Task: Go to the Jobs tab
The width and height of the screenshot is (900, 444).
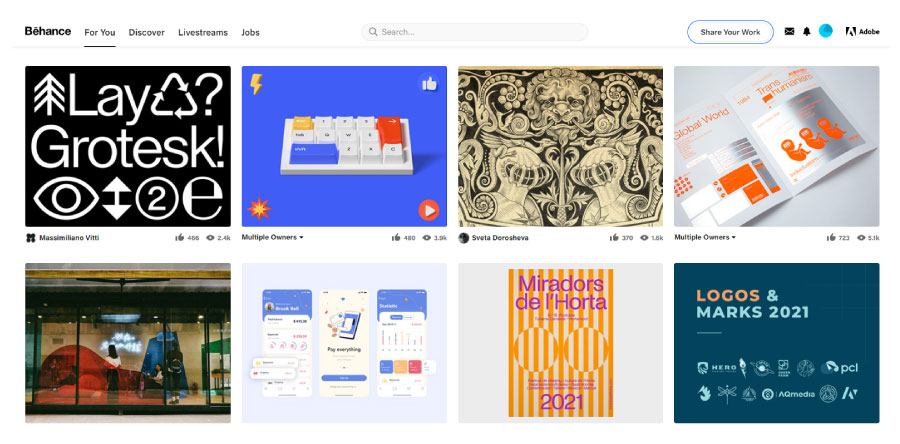Action: click(x=250, y=33)
